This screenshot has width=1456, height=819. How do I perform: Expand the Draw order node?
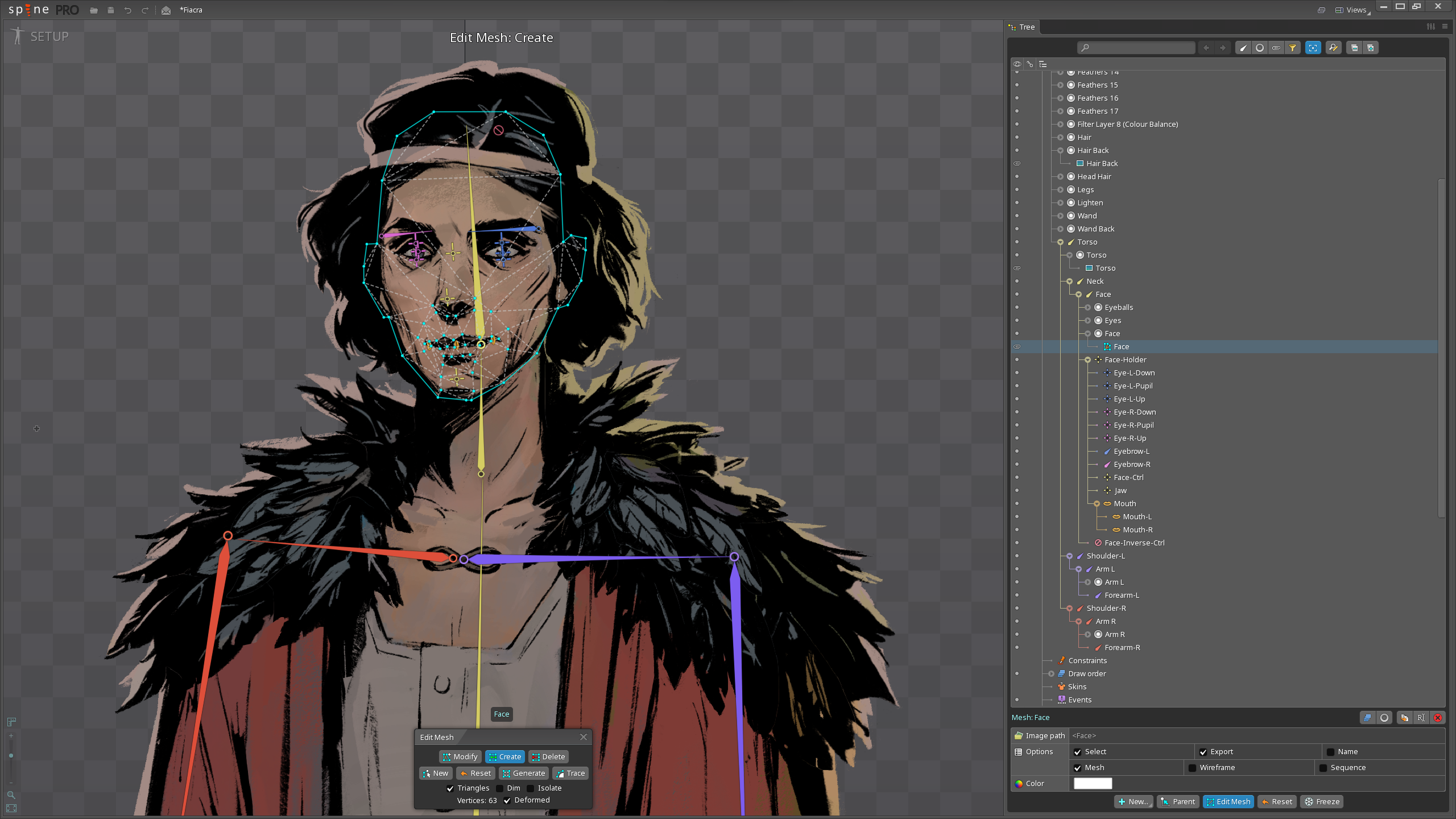click(x=1051, y=674)
